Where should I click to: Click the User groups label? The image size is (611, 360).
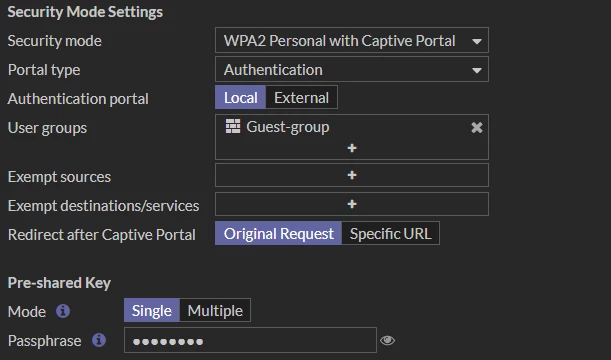point(47,128)
